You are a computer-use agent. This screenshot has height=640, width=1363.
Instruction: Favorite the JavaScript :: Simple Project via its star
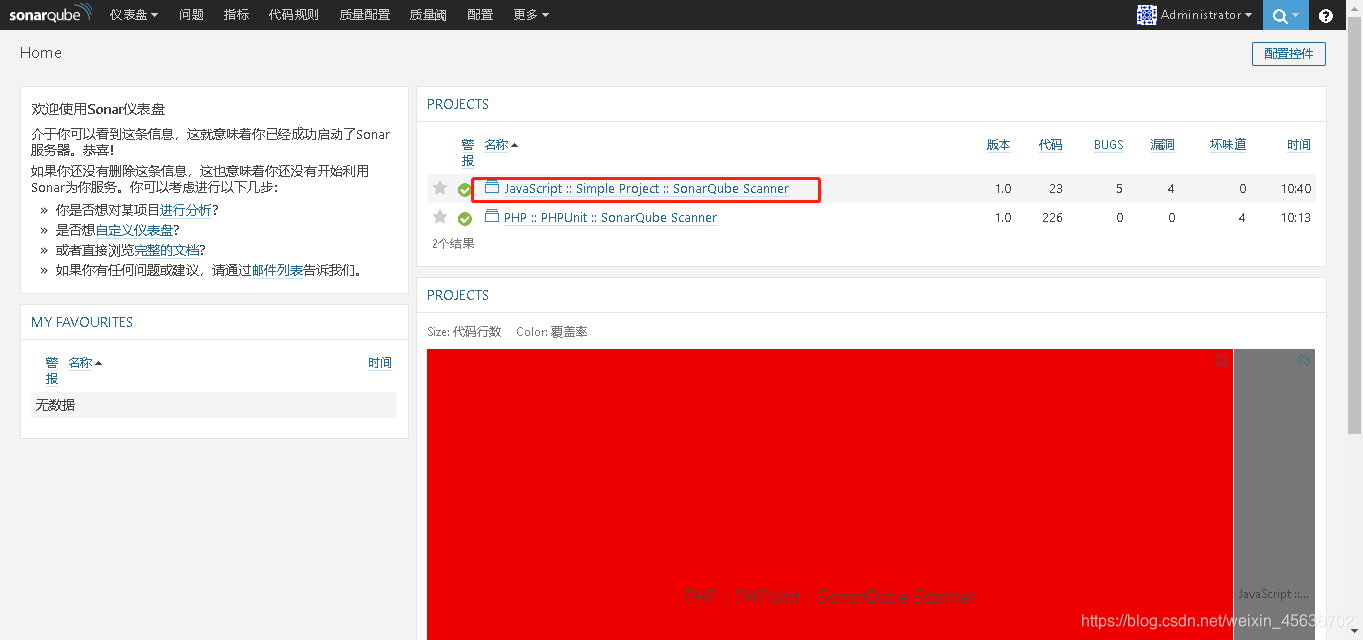440,188
